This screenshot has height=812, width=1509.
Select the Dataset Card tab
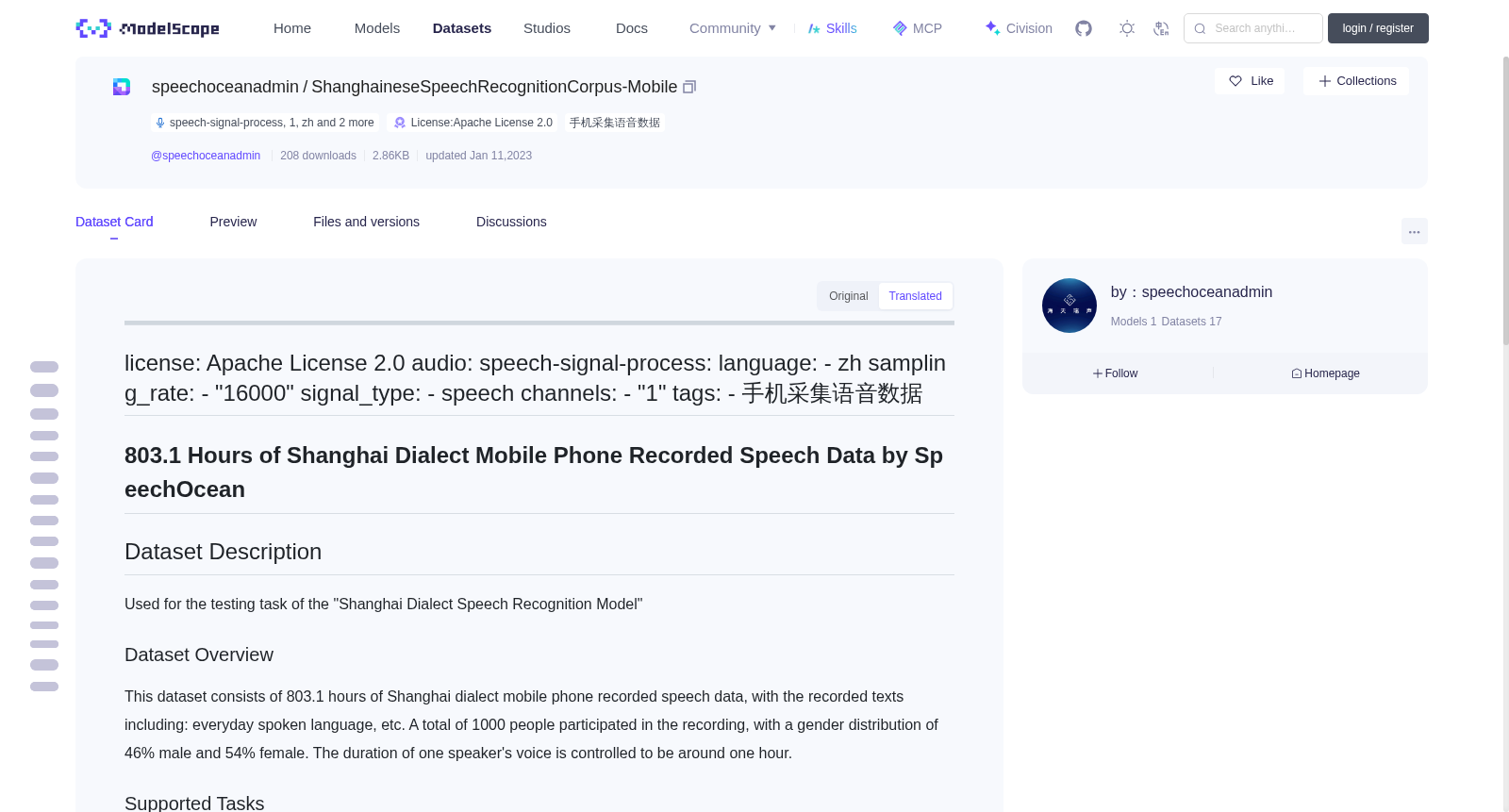114,222
